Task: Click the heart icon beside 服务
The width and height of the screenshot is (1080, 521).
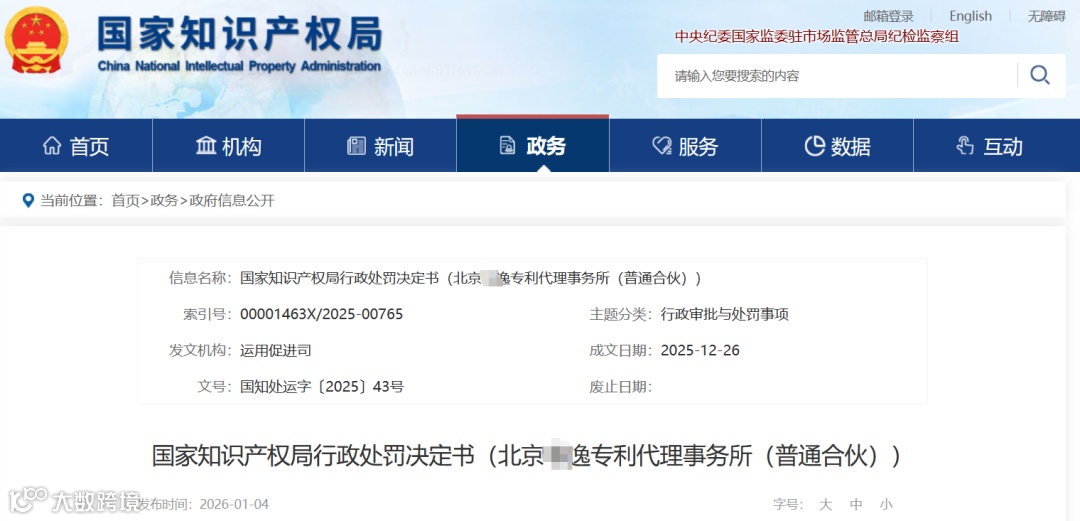Action: click(662, 145)
